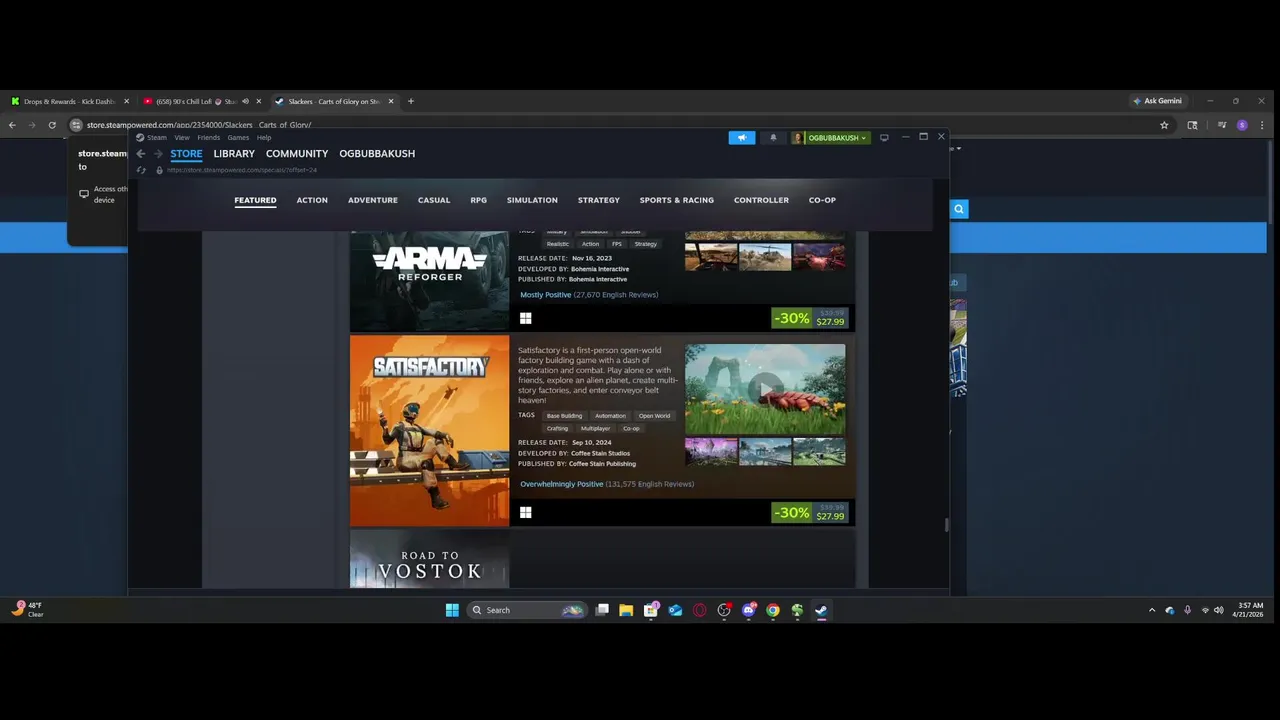This screenshot has height=720, width=1280.
Task: Go to the COMMUNITY section
Action: 297,154
